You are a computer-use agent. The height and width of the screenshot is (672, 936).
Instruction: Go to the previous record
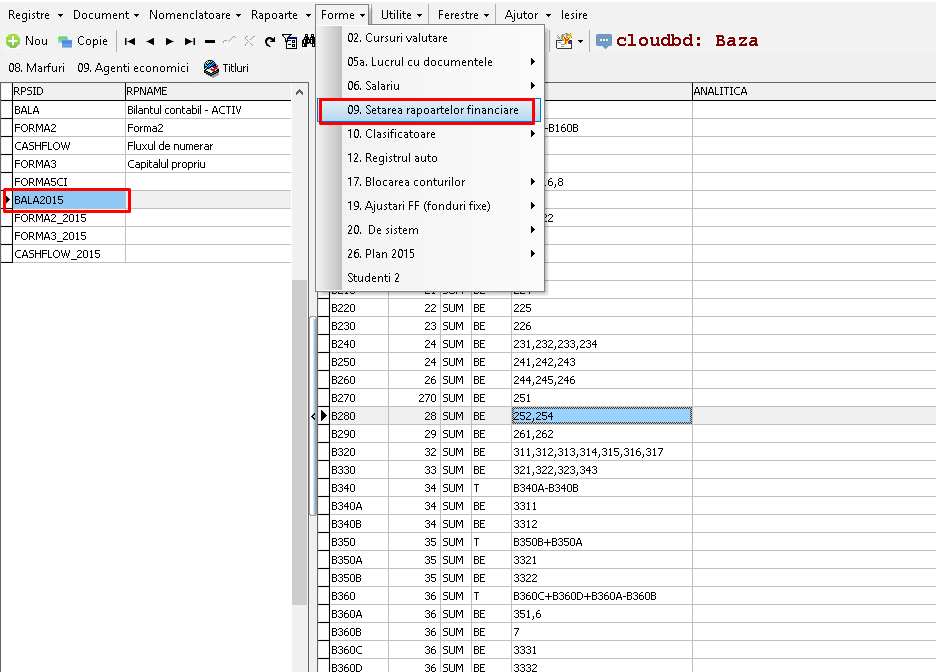[150, 41]
